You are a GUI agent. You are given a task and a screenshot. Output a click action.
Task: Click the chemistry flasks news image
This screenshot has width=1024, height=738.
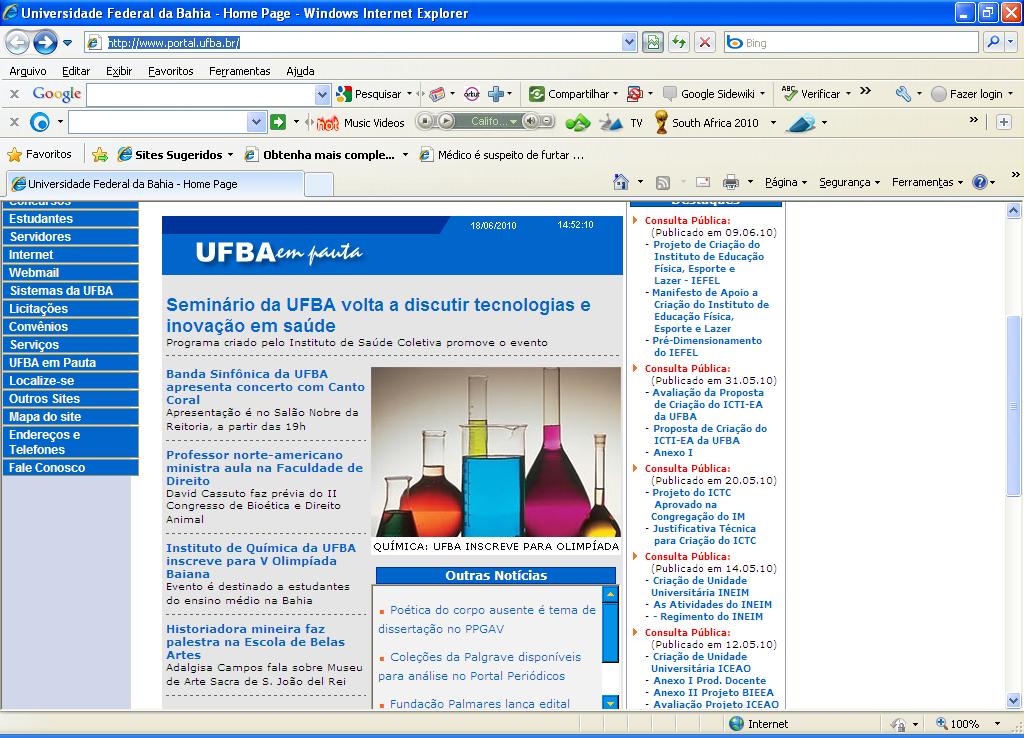(x=496, y=452)
